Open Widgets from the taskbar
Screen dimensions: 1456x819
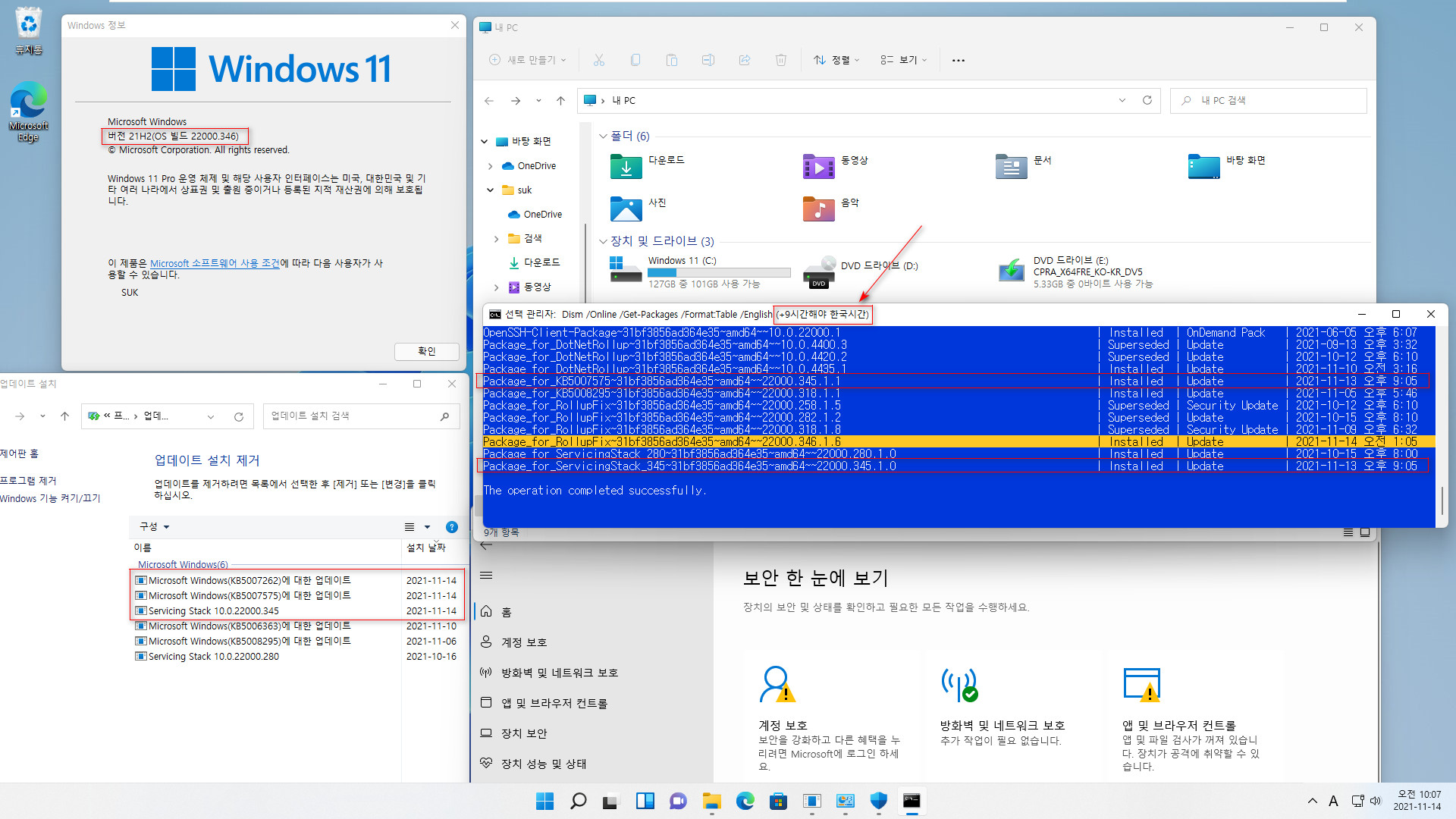[x=645, y=801]
